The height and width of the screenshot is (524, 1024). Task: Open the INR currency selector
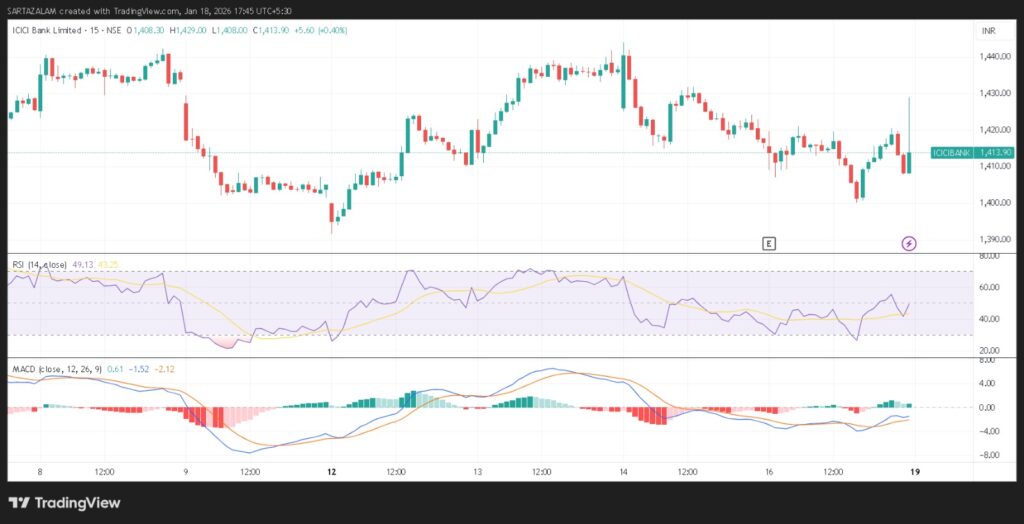[x=989, y=31]
